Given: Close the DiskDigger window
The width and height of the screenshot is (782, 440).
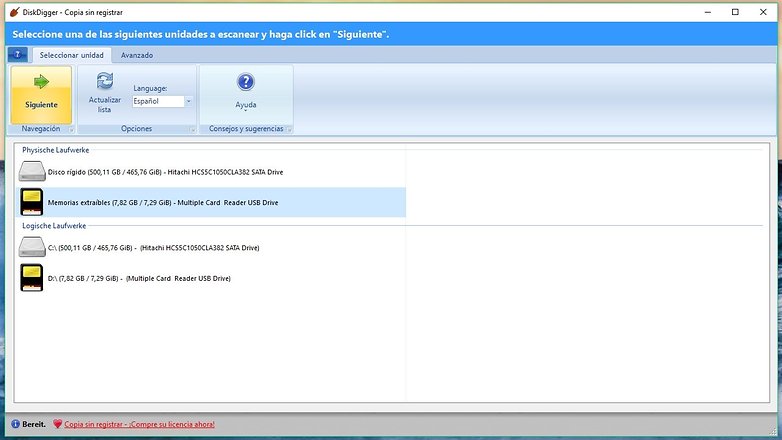Looking at the screenshot, I should (x=763, y=12).
